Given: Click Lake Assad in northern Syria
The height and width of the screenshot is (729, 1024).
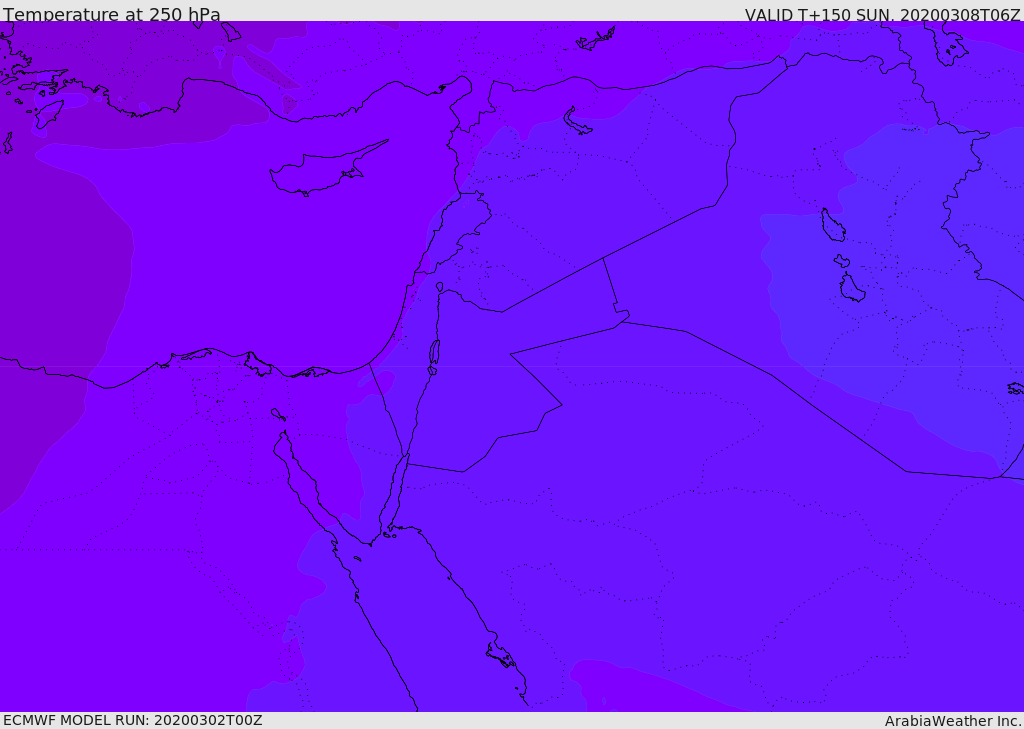Looking at the screenshot, I should point(577,122).
